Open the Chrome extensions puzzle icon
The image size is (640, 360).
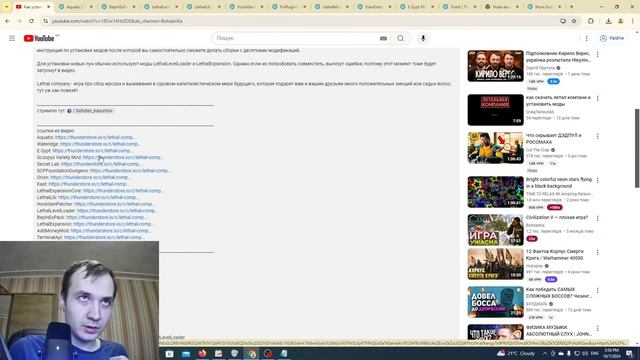[x=591, y=21]
